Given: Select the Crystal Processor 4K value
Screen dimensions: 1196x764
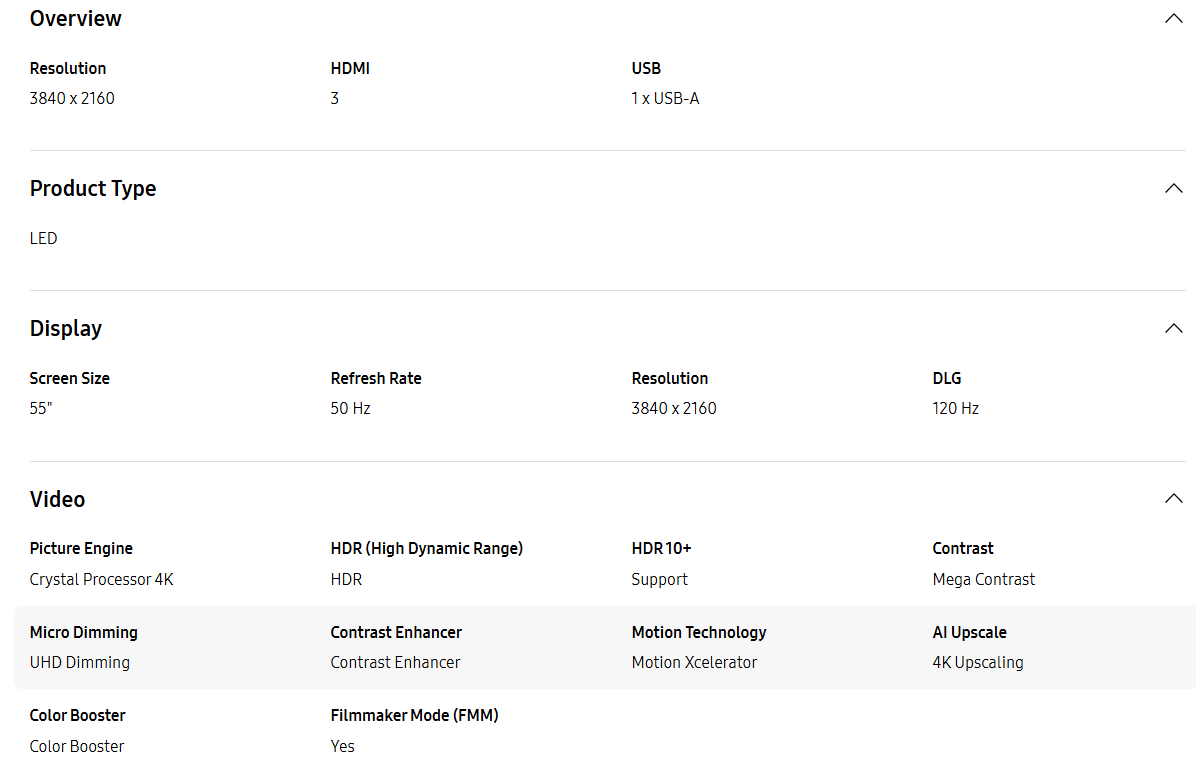Looking at the screenshot, I should click(x=101, y=579).
